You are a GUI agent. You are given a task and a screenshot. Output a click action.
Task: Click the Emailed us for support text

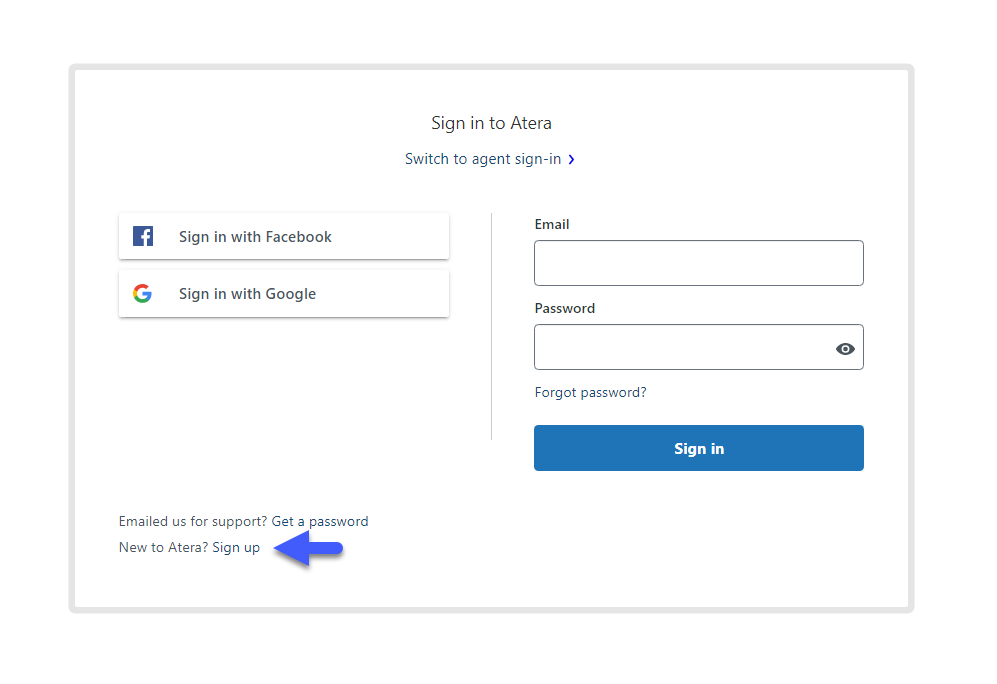193,521
